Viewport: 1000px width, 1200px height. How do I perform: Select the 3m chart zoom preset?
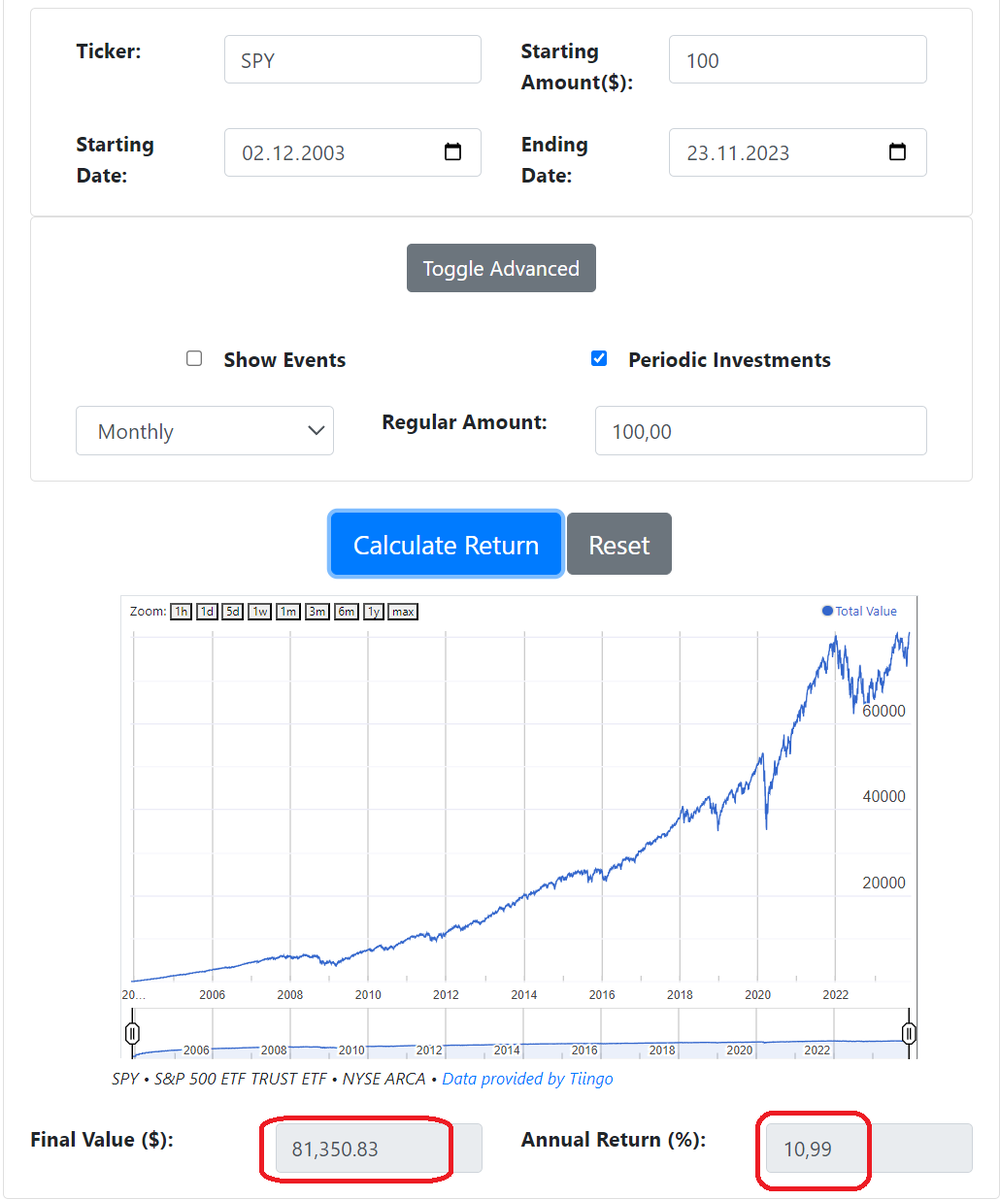(315, 611)
